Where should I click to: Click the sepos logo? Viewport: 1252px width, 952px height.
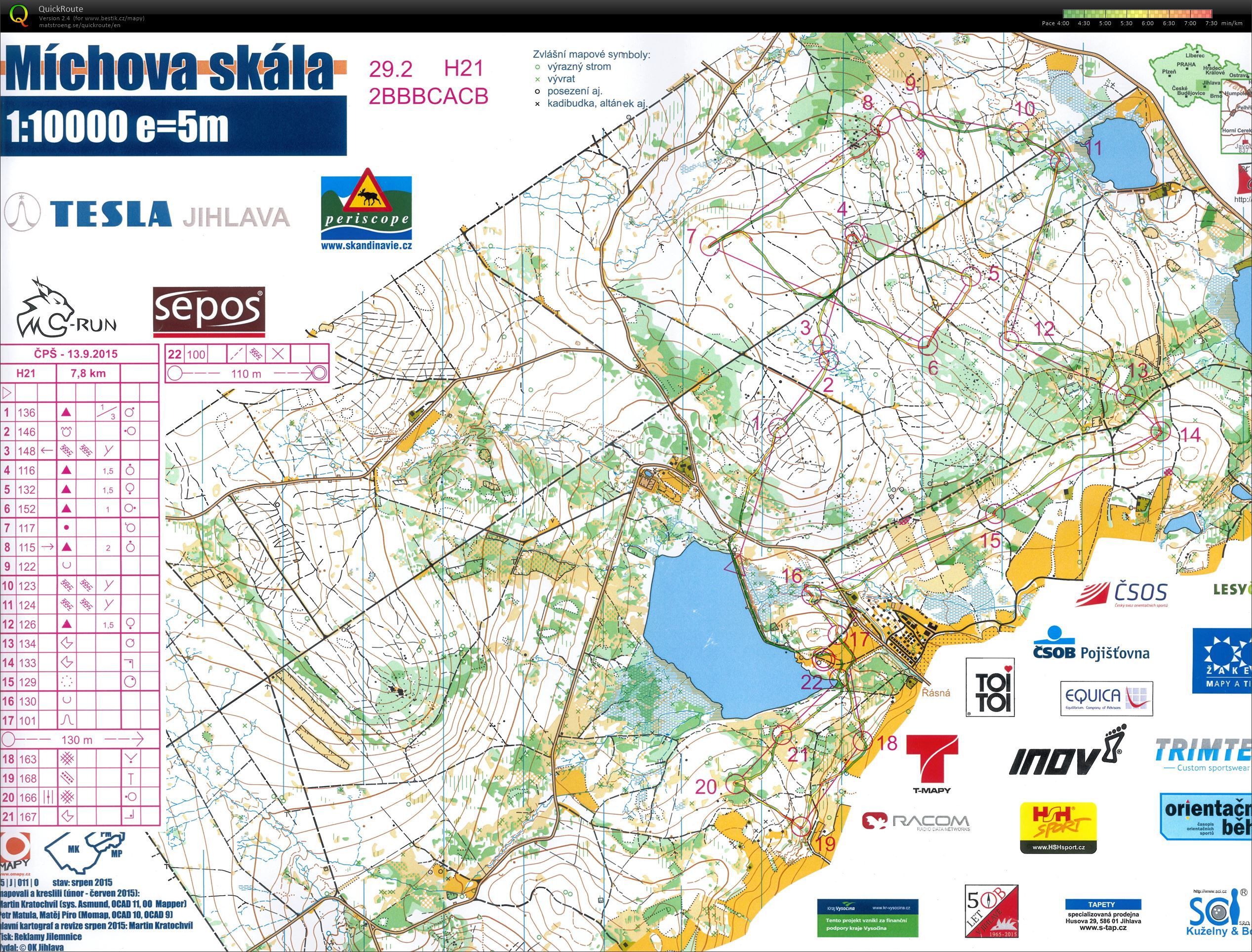click(x=209, y=312)
